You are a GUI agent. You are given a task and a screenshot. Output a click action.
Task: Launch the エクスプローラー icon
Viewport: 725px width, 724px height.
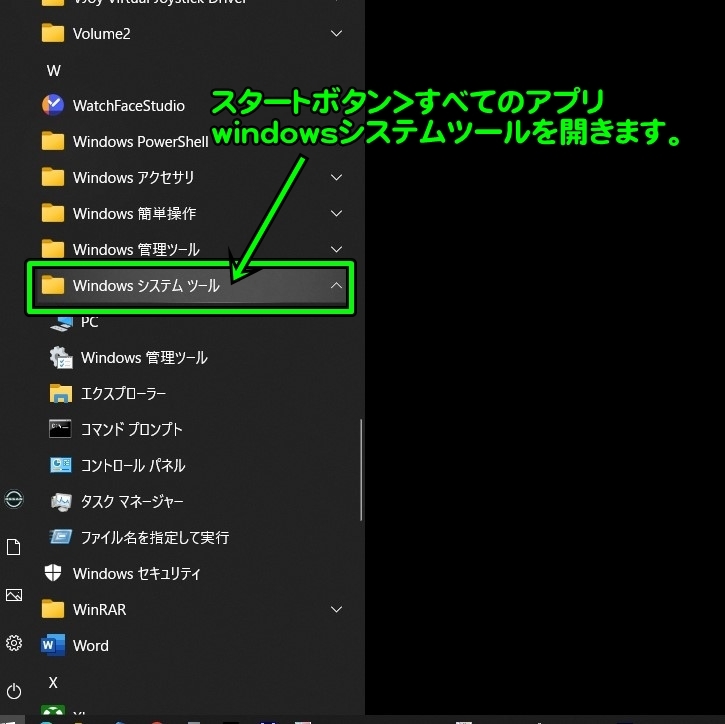click(61, 393)
